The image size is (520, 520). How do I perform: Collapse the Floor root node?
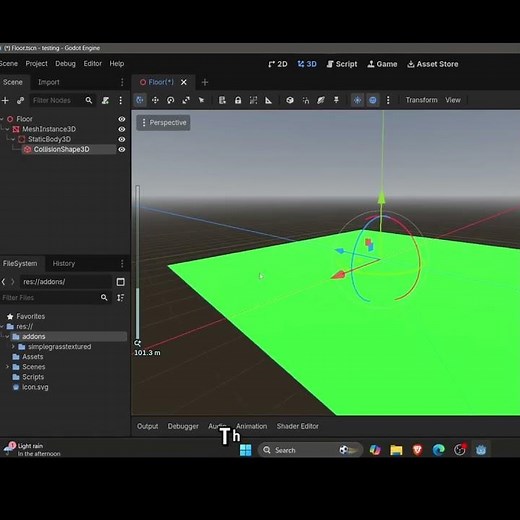pos(2,119)
